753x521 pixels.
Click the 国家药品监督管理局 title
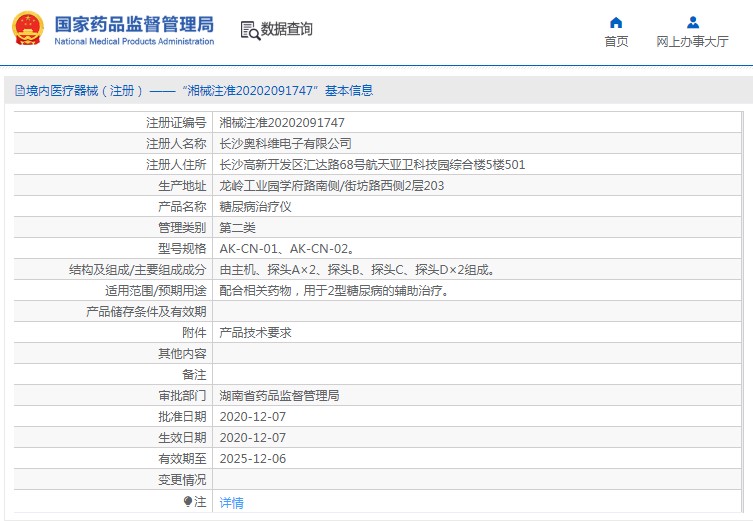[134, 24]
